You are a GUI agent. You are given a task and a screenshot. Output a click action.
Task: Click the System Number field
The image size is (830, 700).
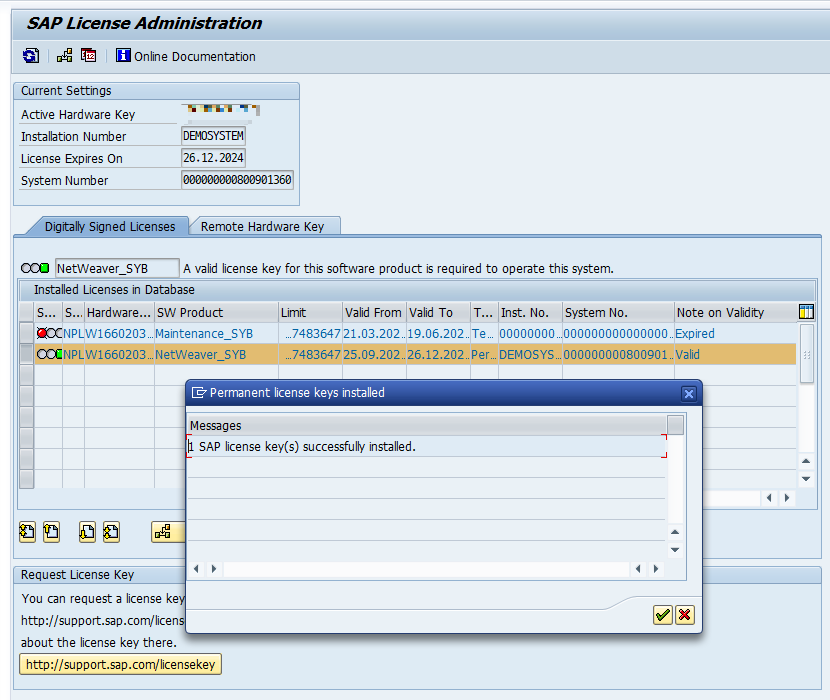(237, 180)
